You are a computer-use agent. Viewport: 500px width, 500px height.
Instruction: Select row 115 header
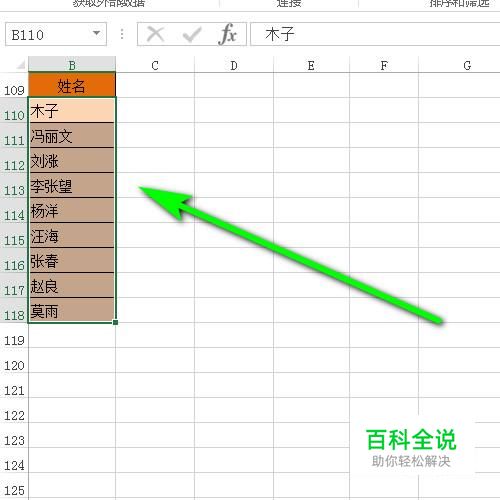(14, 235)
